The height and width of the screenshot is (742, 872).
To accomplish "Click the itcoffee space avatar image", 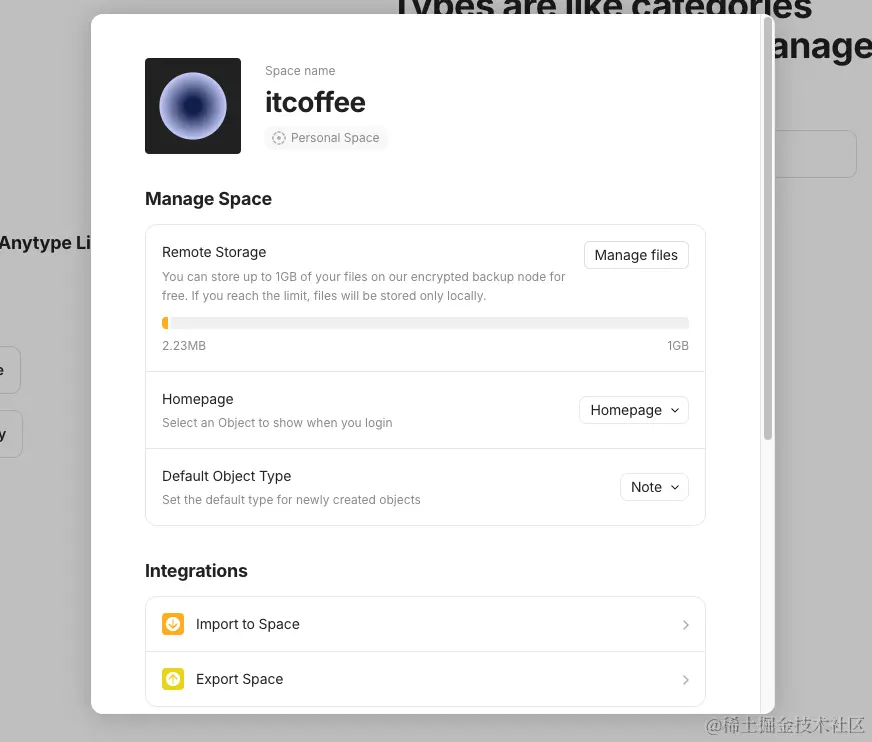I will [193, 106].
